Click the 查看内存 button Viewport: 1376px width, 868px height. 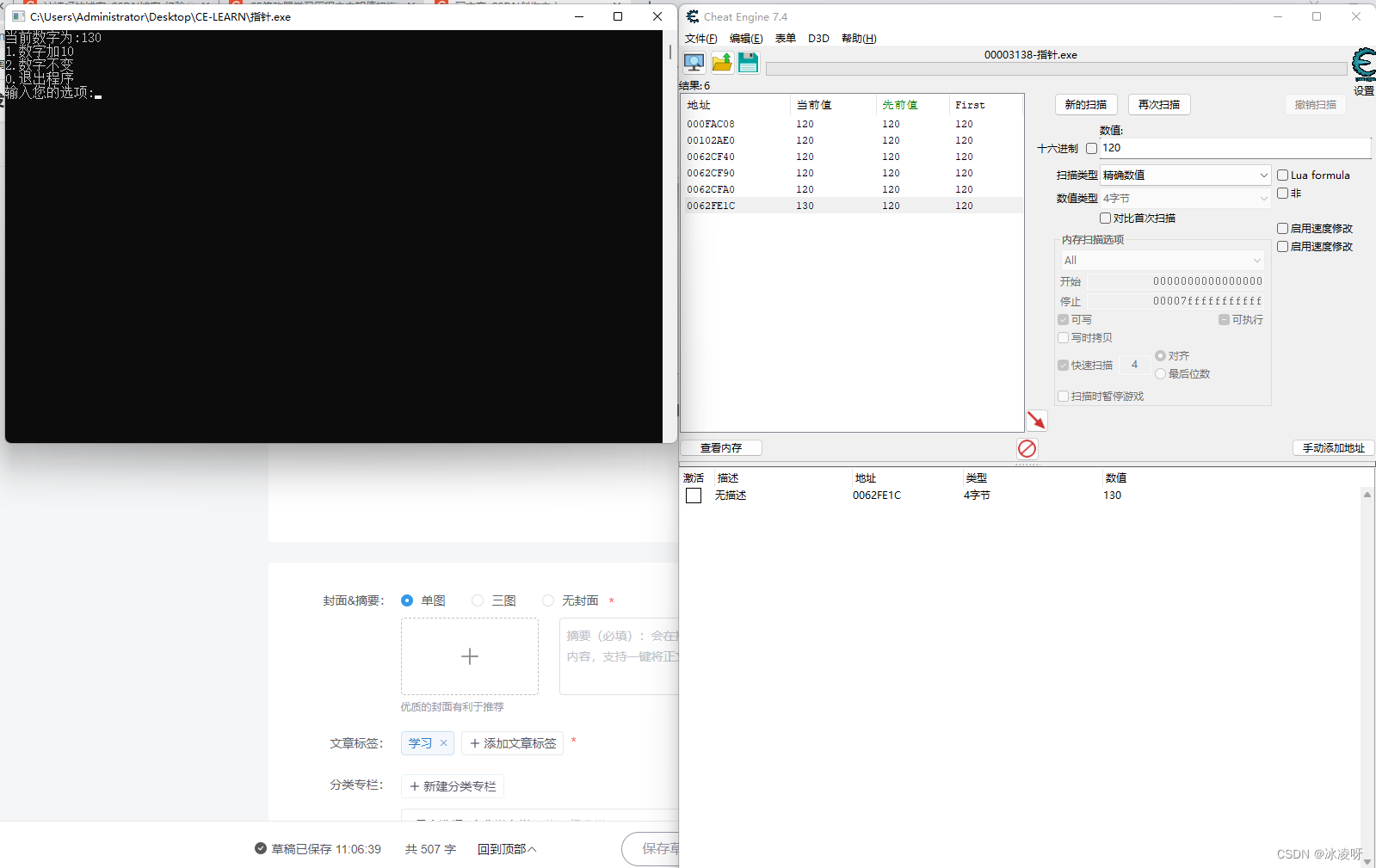(721, 448)
